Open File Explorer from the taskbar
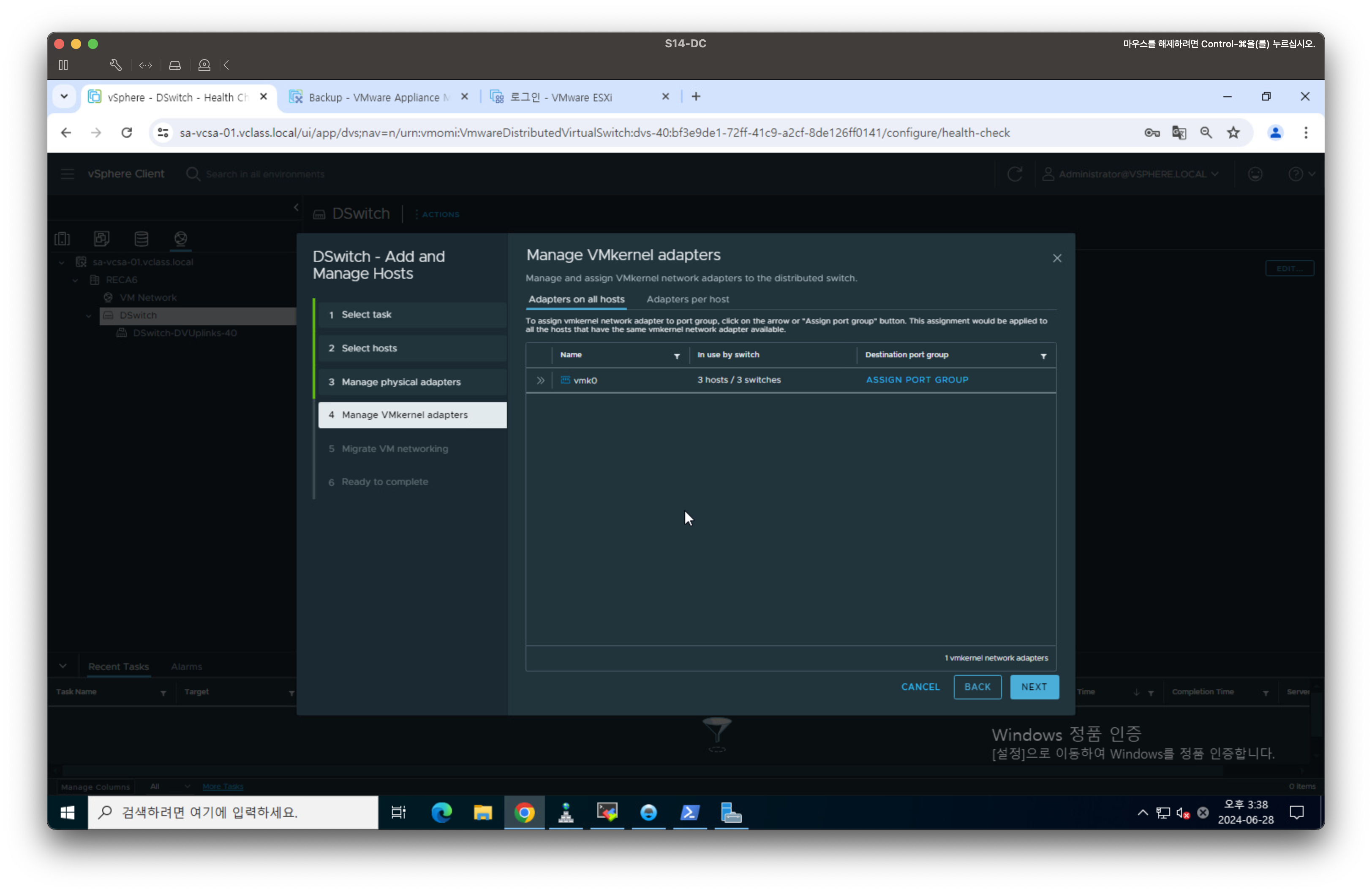The width and height of the screenshot is (1372, 892). tap(482, 813)
